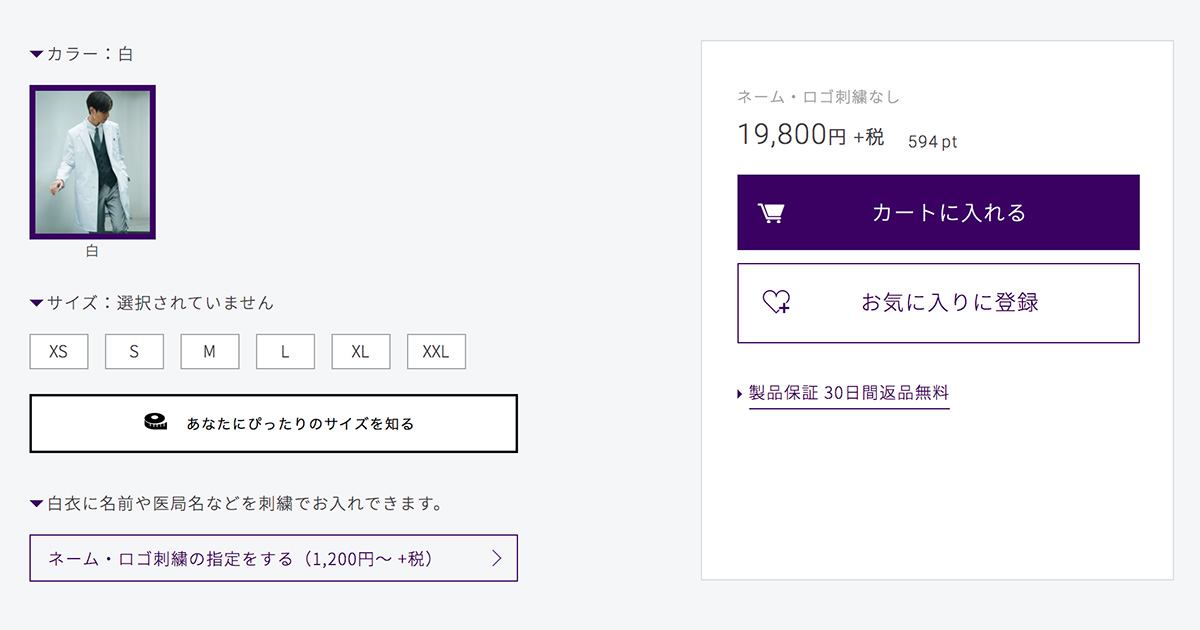The image size is (1200, 630).
Task: Collapse the カラー section triangle
Action: pyautogui.click(x=37, y=54)
